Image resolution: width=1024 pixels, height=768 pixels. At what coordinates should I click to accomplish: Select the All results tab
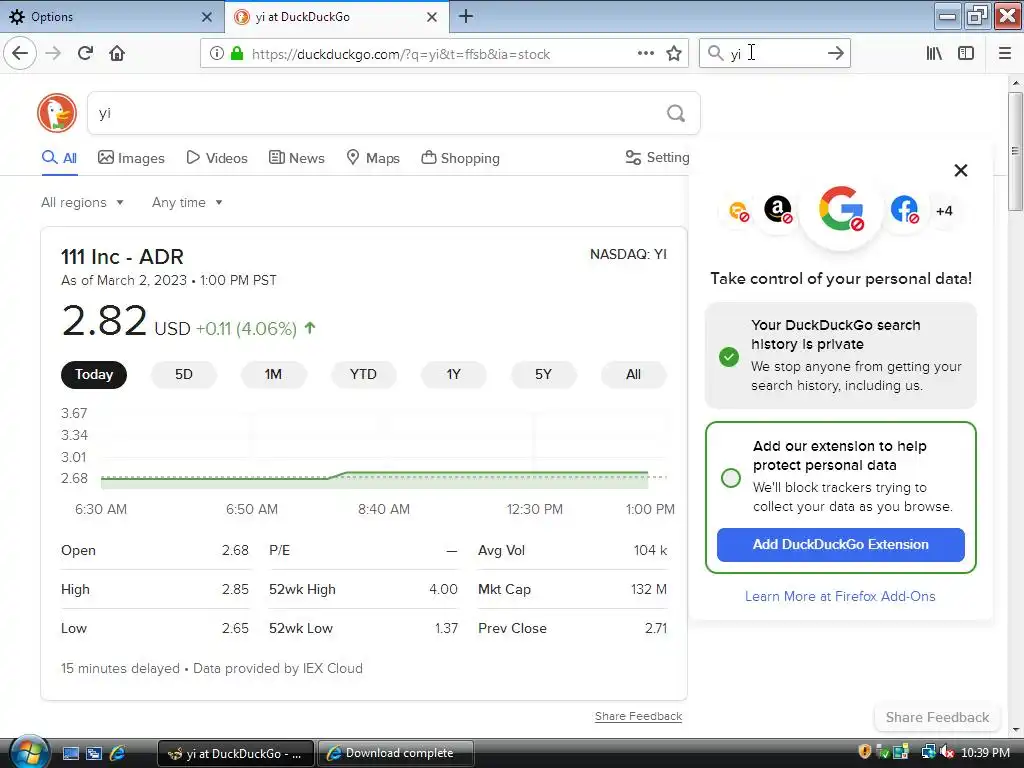[x=59, y=158]
